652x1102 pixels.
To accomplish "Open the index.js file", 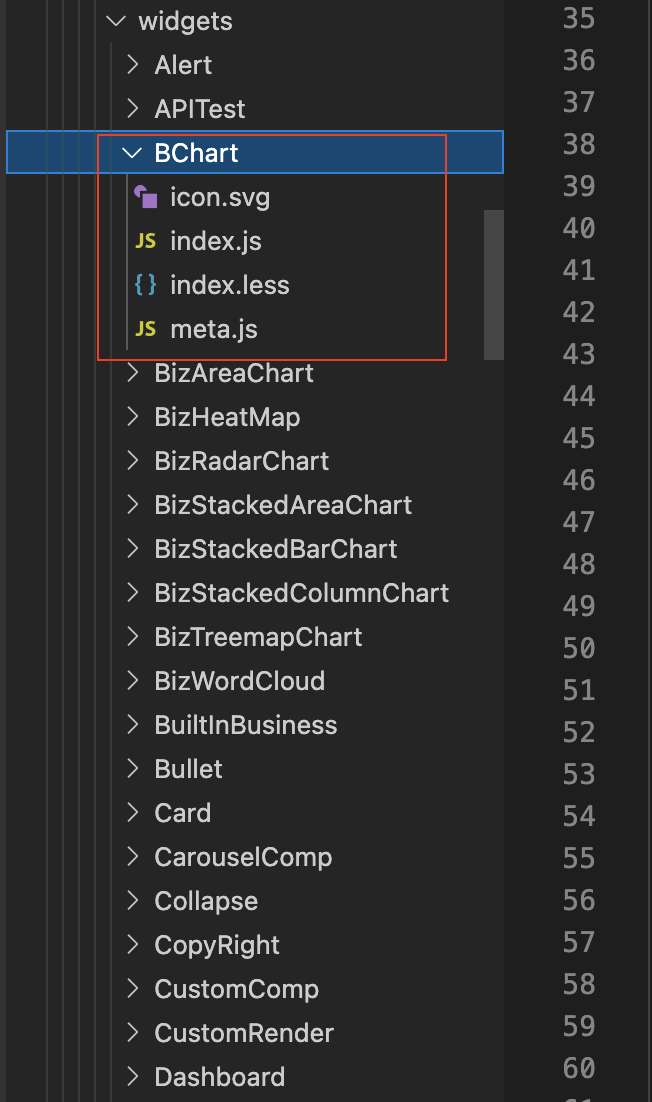I will [x=216, y=241].
